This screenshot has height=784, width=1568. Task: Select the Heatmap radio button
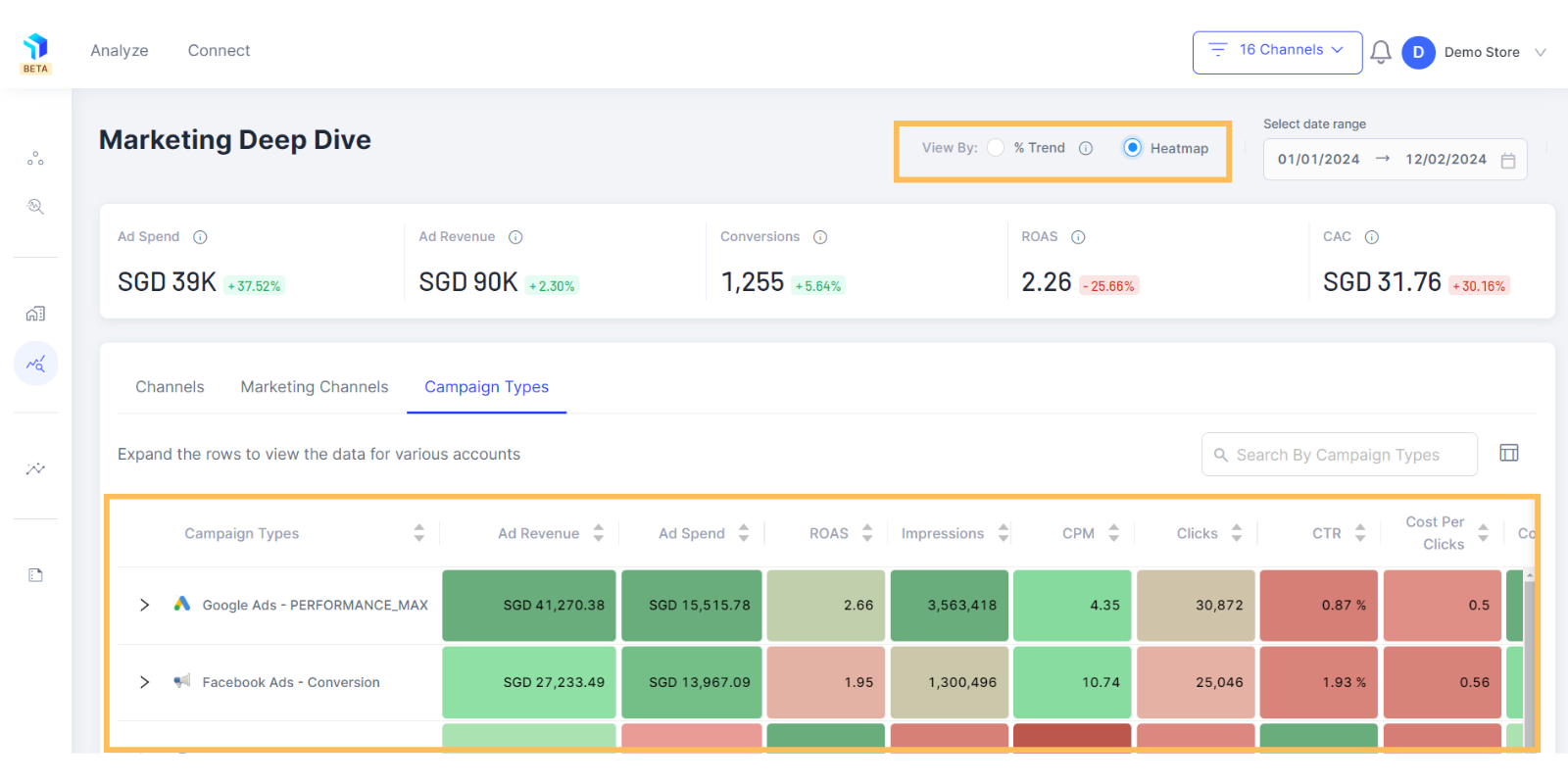click(x=1132, y=148)
